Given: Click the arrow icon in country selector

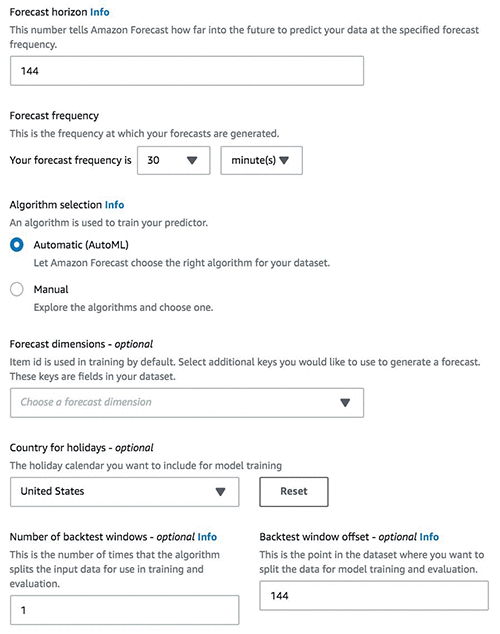Looking at the screenshot, I should tap(220, 492).
